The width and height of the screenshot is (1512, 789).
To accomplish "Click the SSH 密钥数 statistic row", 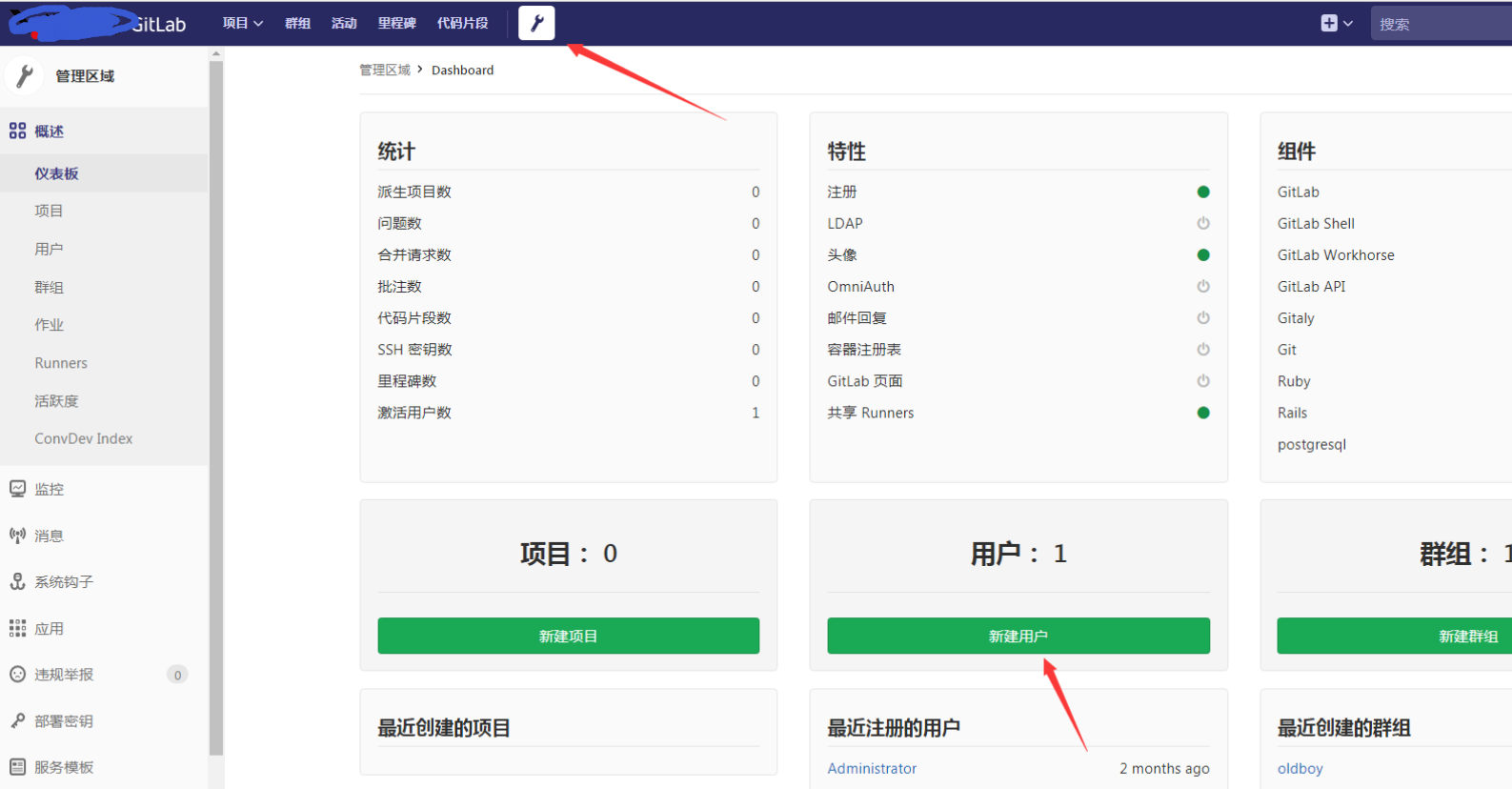I will tap(568, 350).
